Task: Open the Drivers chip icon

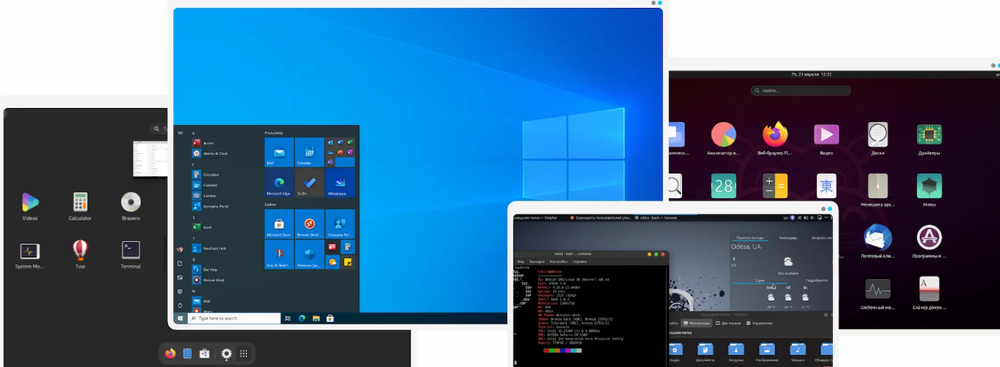Action: 929,135
